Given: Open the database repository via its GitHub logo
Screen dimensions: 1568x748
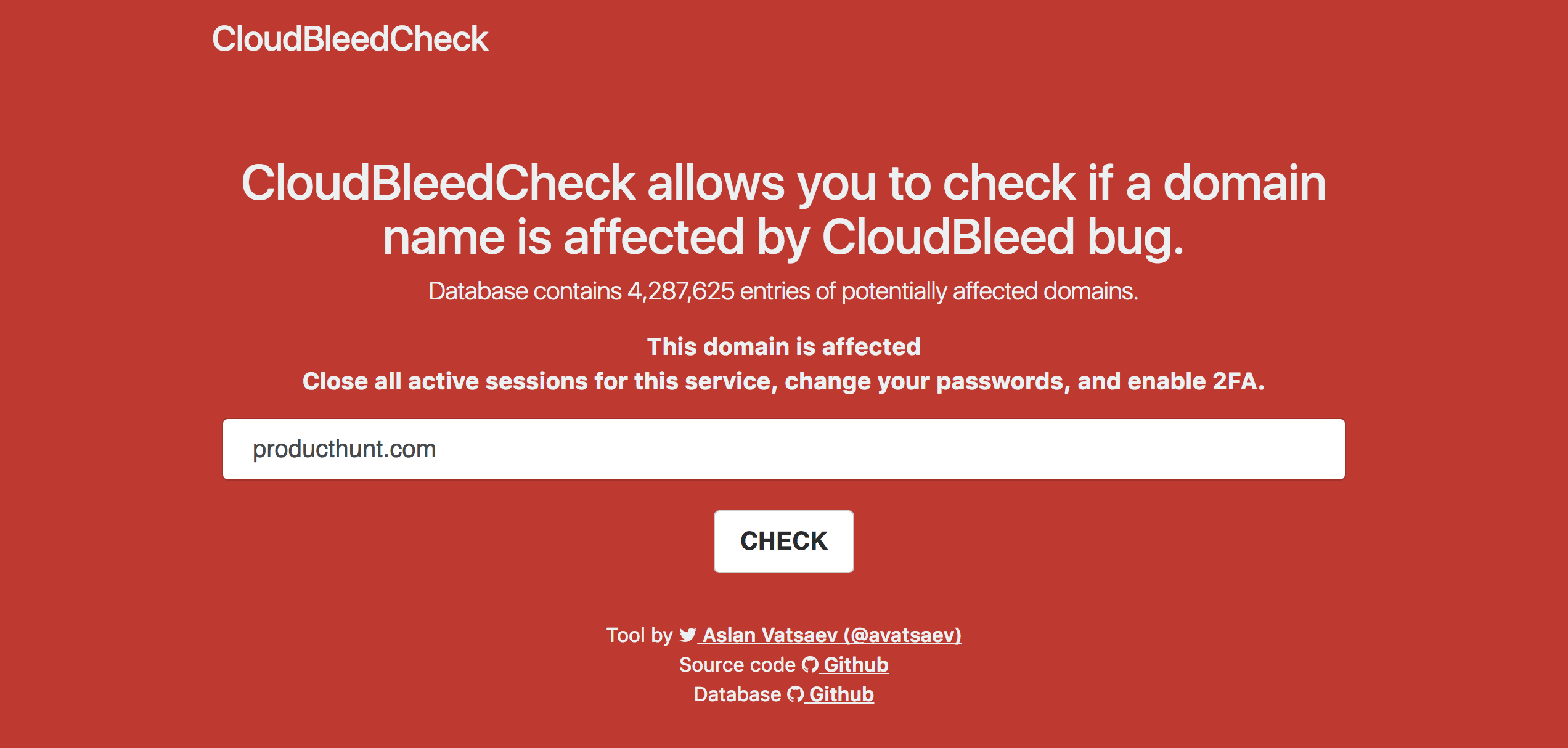Looking at the screenshot, I should (x=796, y=694).
